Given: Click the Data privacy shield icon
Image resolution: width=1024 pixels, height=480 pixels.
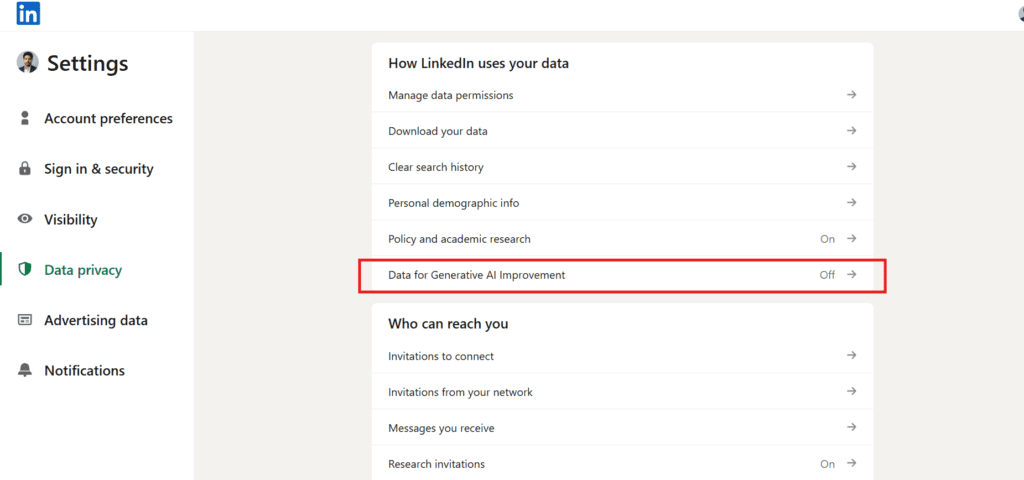Looking at the screenshot, I should (25, 270).
